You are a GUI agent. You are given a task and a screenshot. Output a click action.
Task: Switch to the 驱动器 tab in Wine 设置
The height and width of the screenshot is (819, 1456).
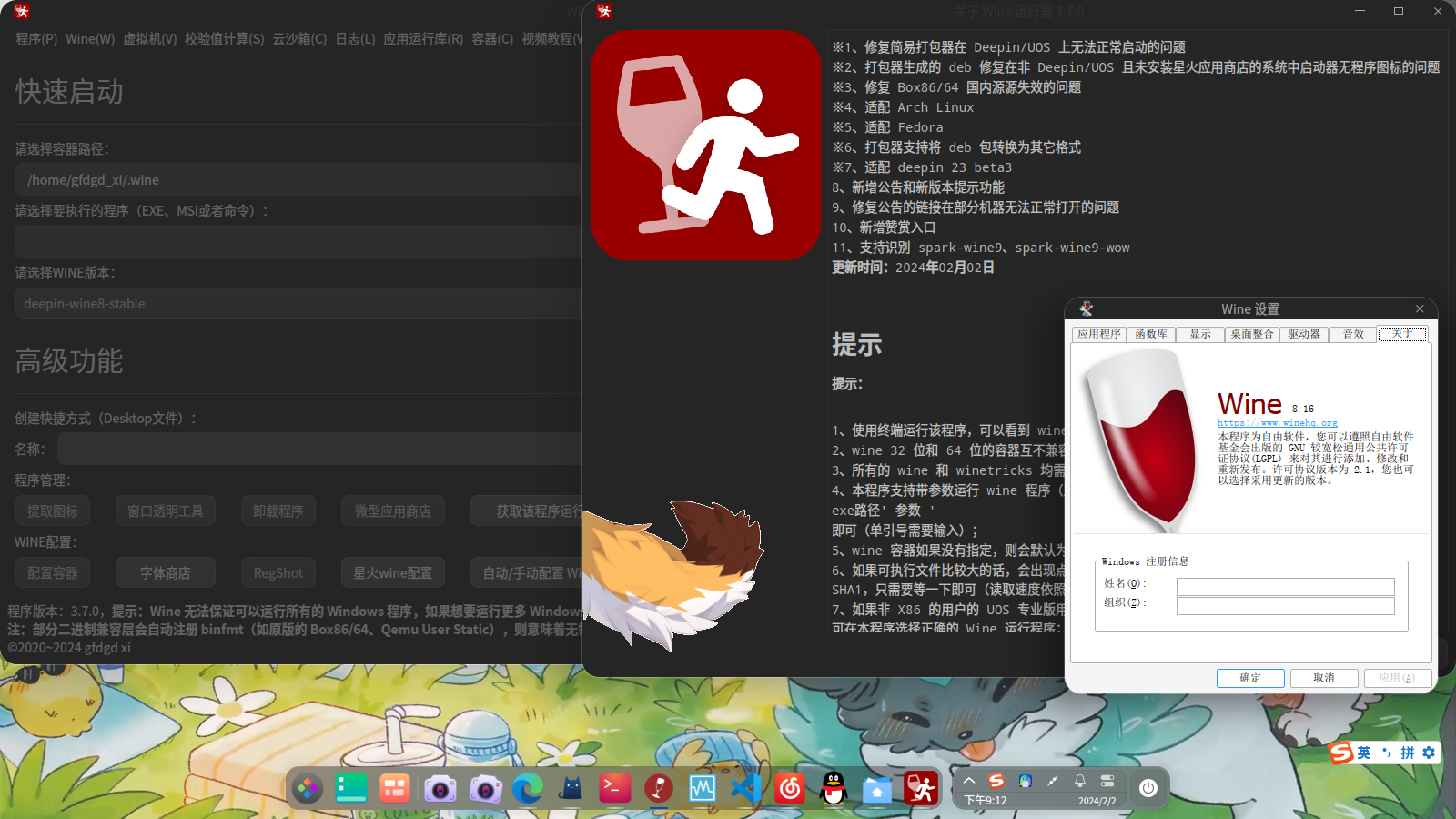[x=1304, y=334]
